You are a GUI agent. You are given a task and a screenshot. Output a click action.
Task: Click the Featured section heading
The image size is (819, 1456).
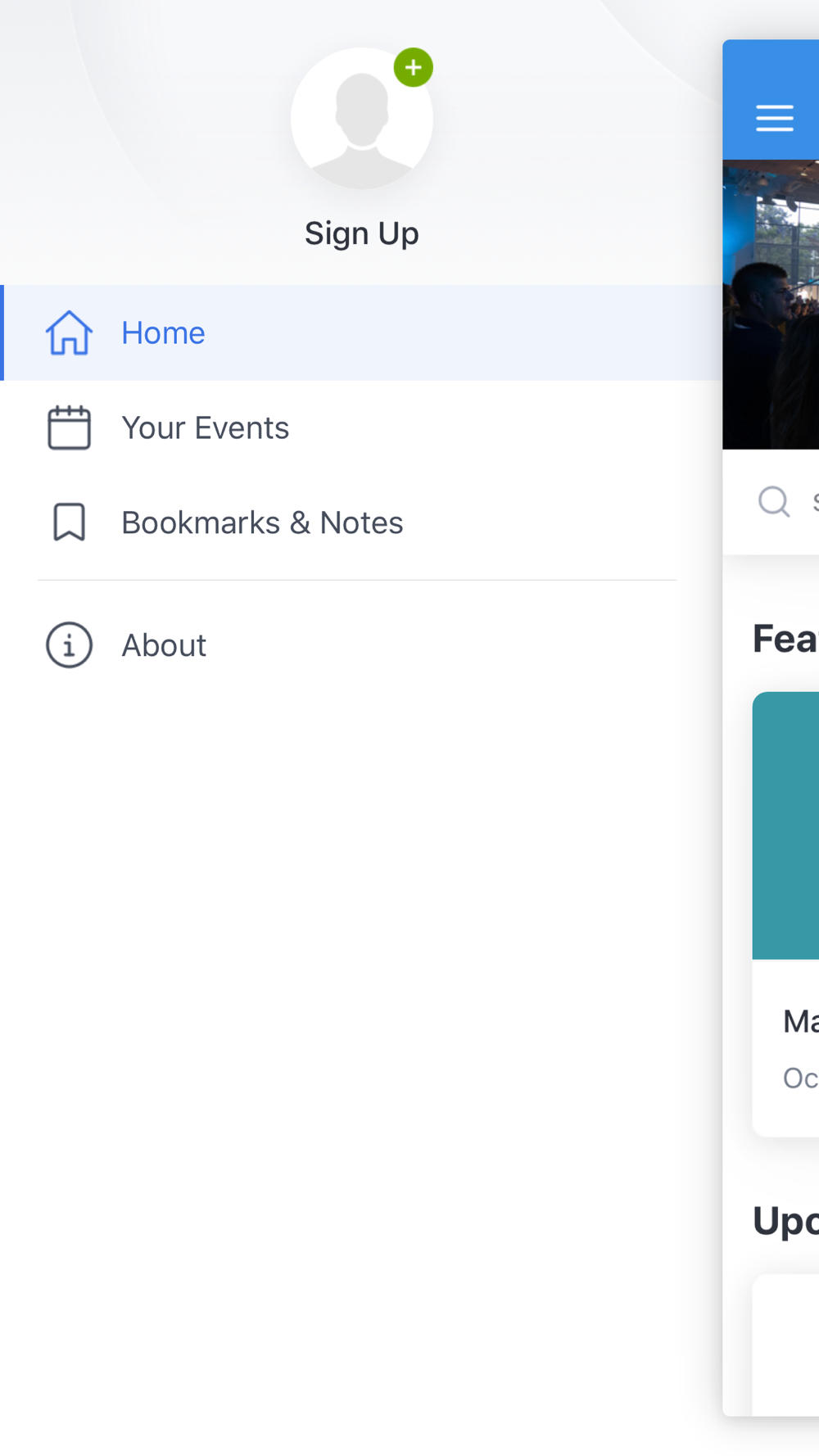coord(785,639)
